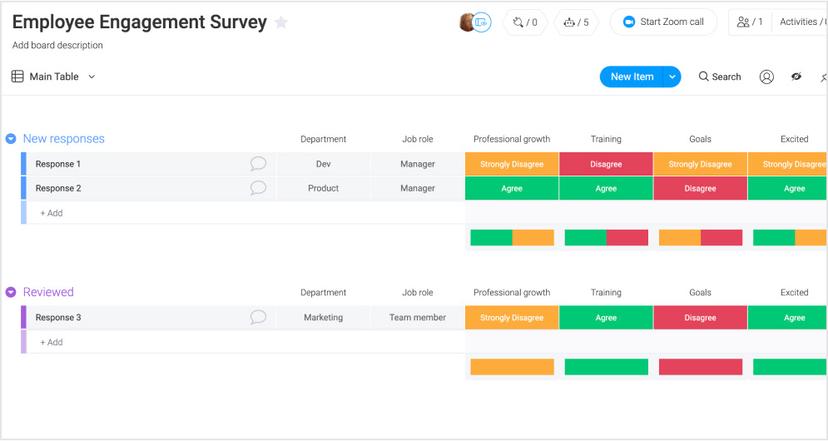Open the automations counter icon

(525, 22)
